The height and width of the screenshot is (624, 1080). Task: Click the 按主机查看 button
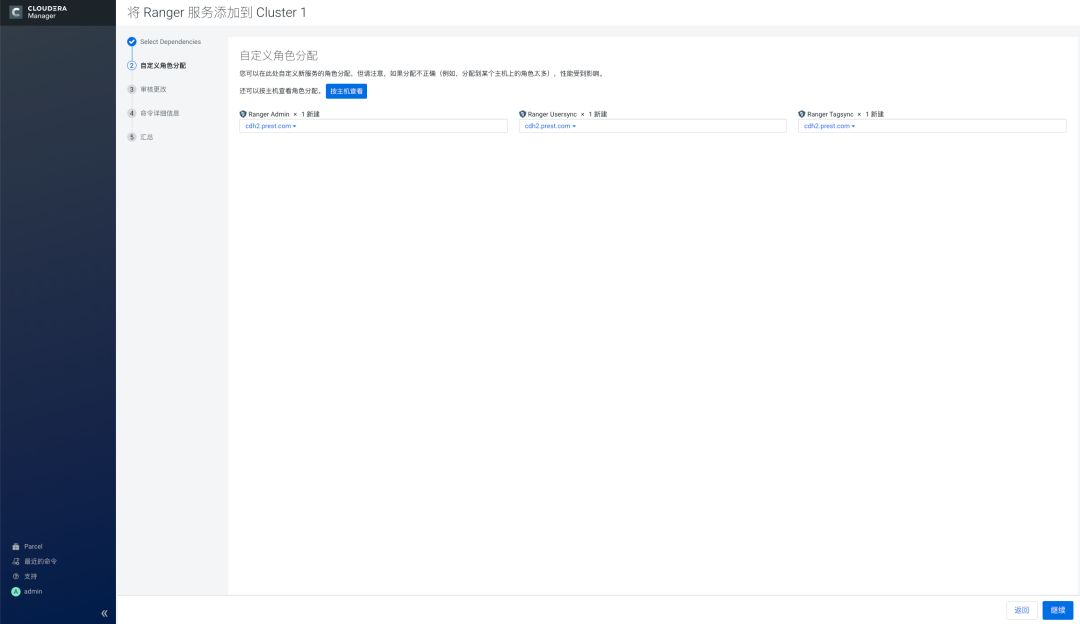(x=346, y=92)
